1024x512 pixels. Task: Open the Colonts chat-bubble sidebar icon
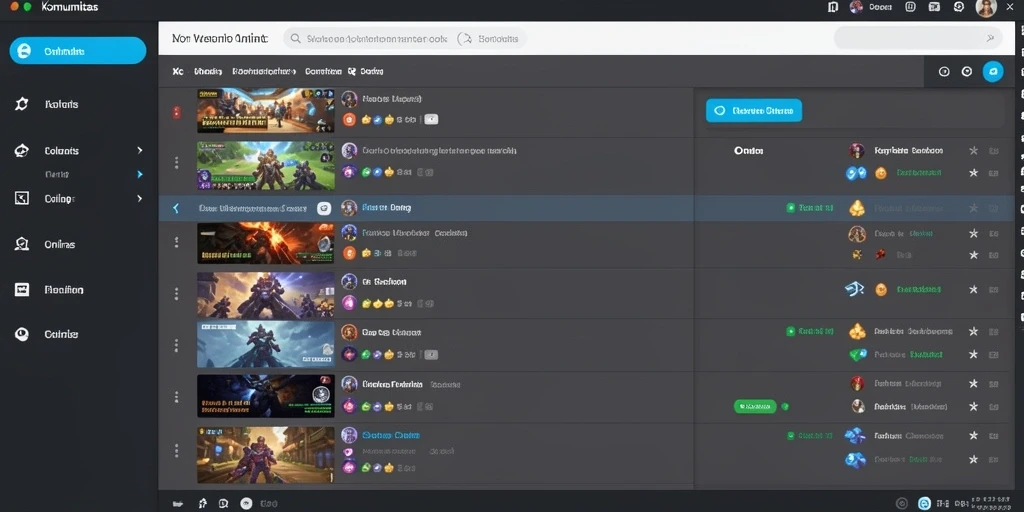coord(22,150)
